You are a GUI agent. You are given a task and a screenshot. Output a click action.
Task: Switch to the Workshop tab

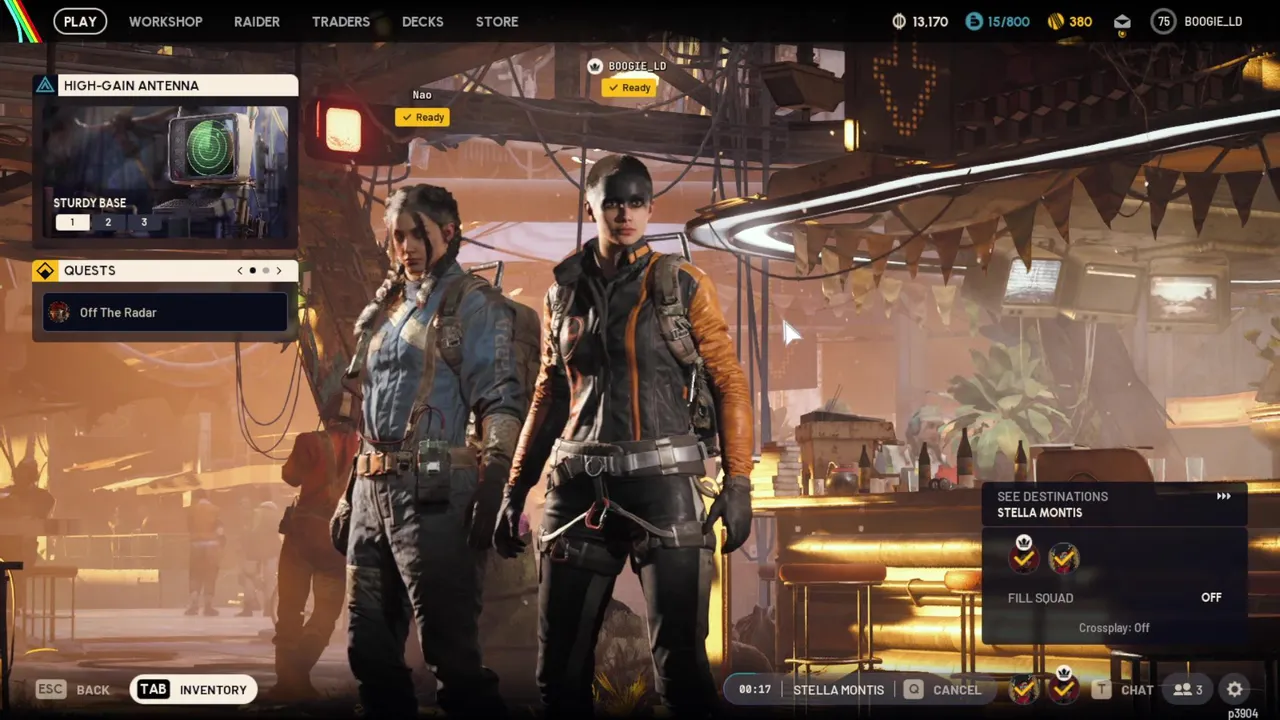[x=165, y=21]
